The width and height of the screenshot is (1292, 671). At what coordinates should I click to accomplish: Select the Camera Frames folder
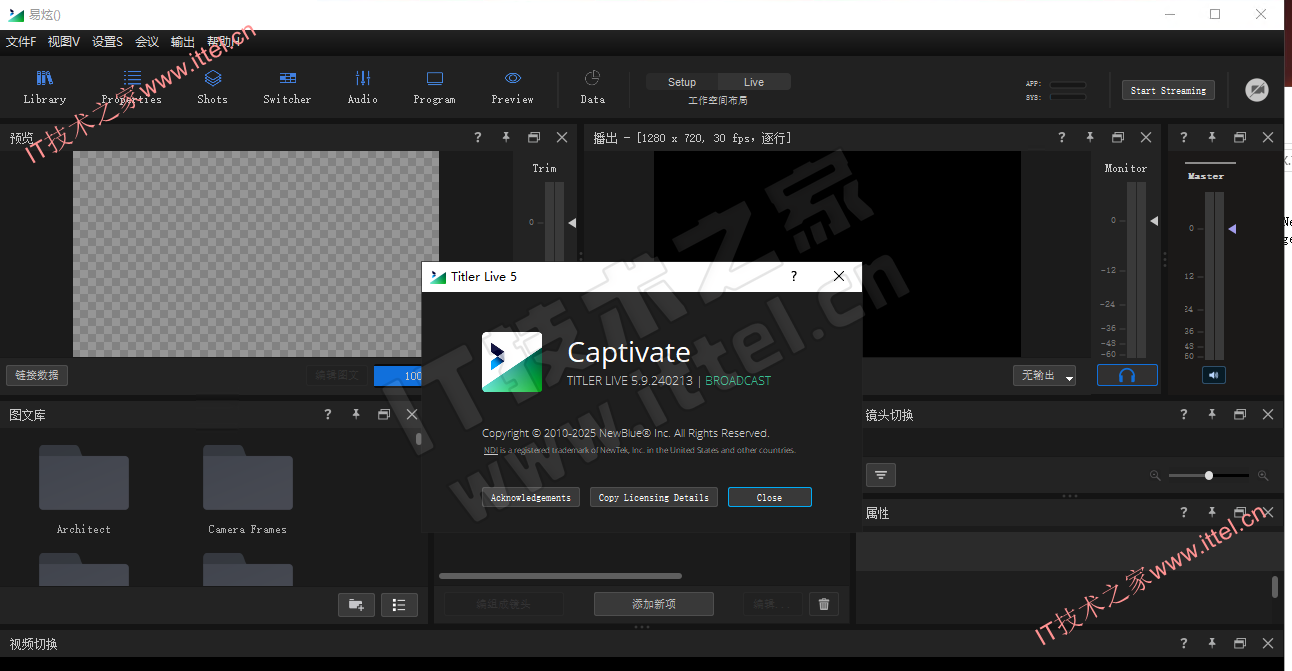click(x=248, y=490)
